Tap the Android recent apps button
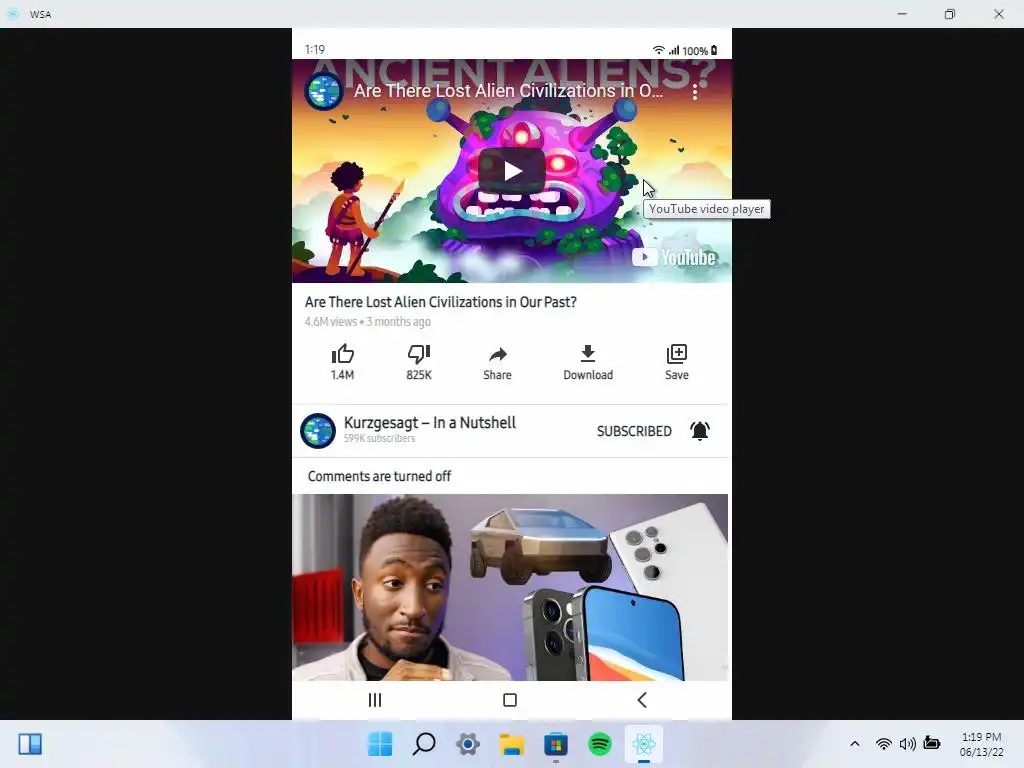Viewport: 1024px width, 768px height. point(375,700)
